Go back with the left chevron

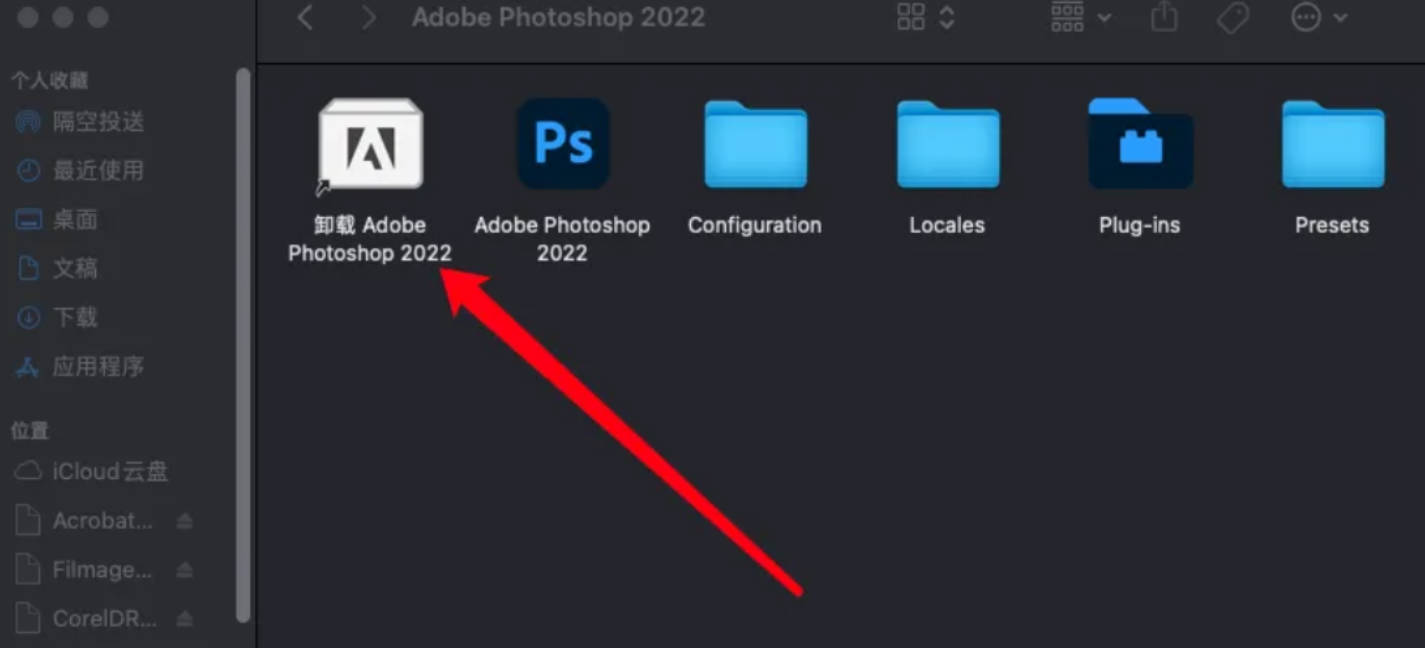(x=306, y=17)
